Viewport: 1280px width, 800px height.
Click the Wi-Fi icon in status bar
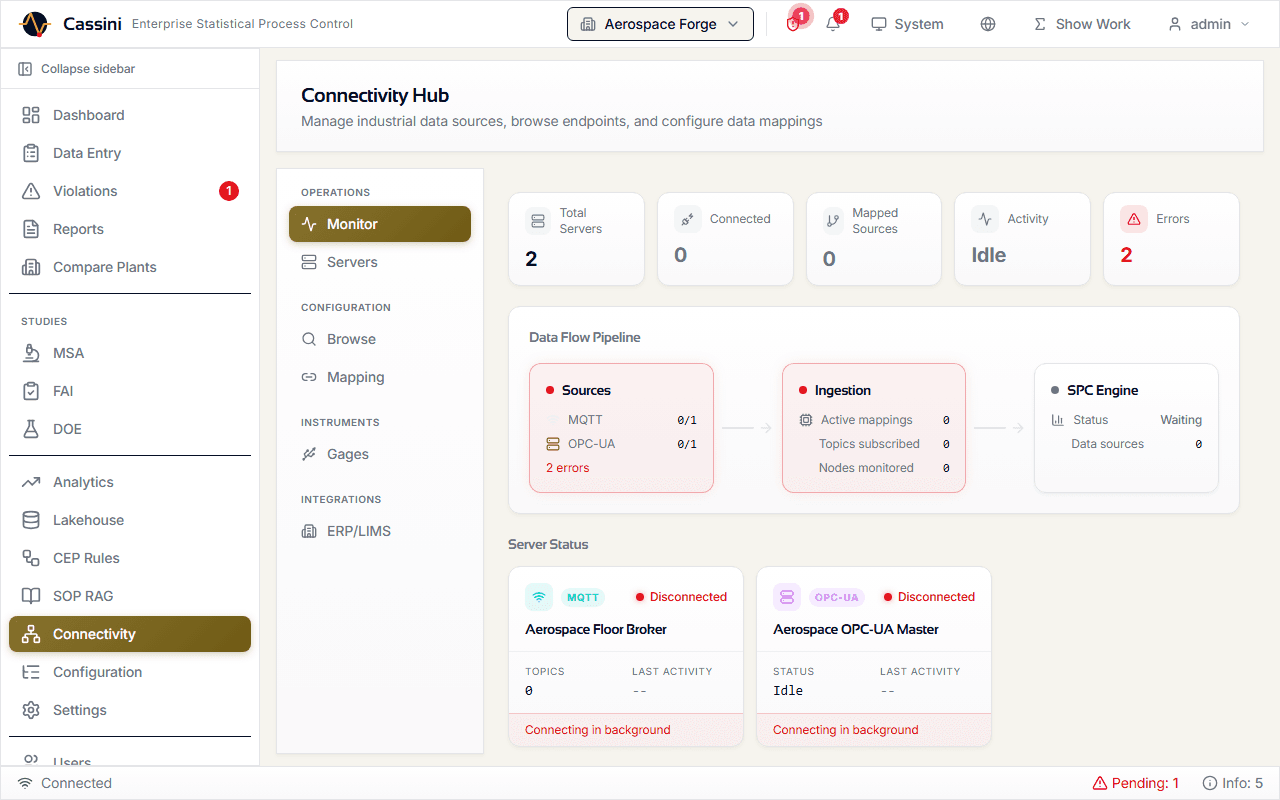[25, 783]
